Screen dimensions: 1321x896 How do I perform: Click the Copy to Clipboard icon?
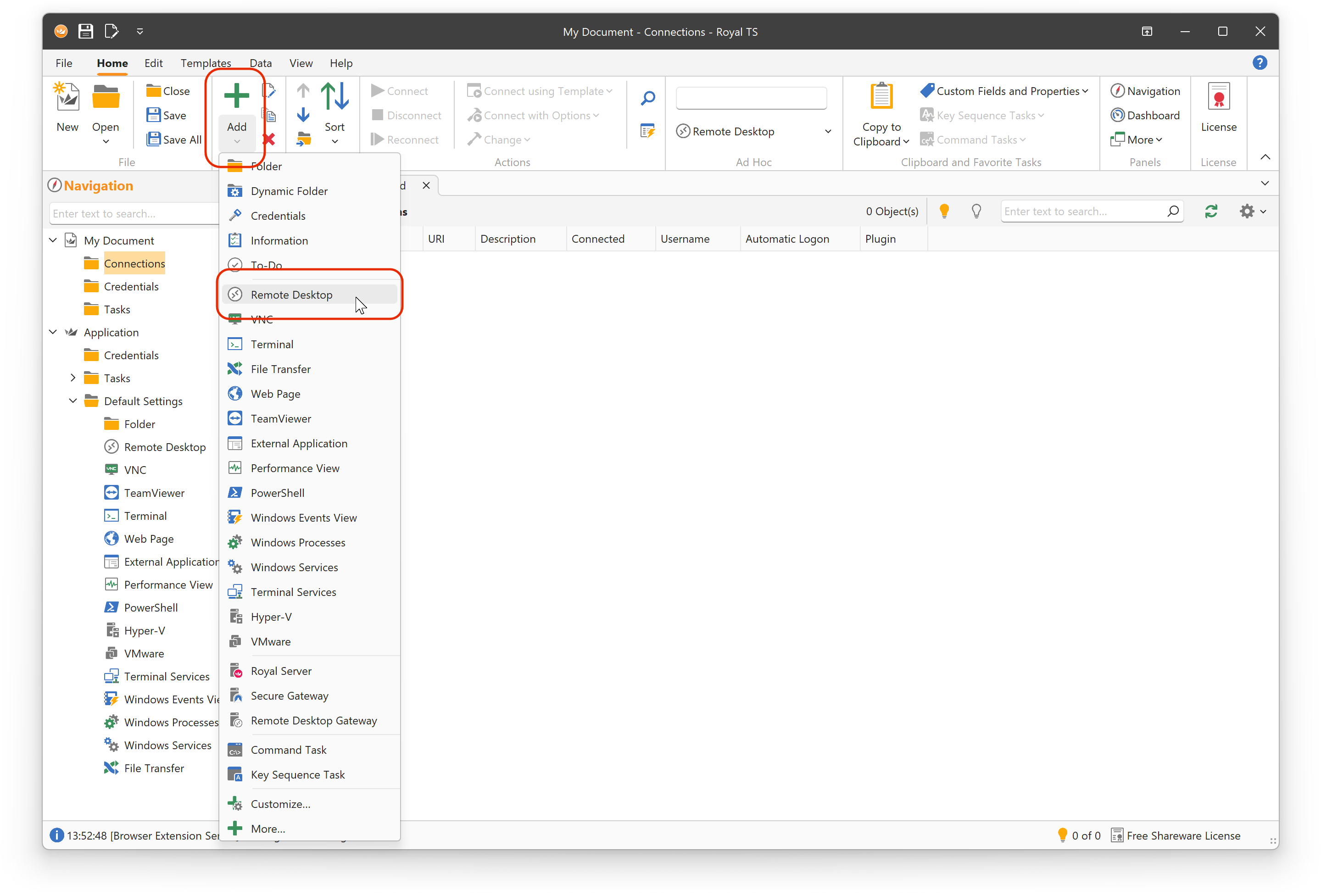coord(881,96)
